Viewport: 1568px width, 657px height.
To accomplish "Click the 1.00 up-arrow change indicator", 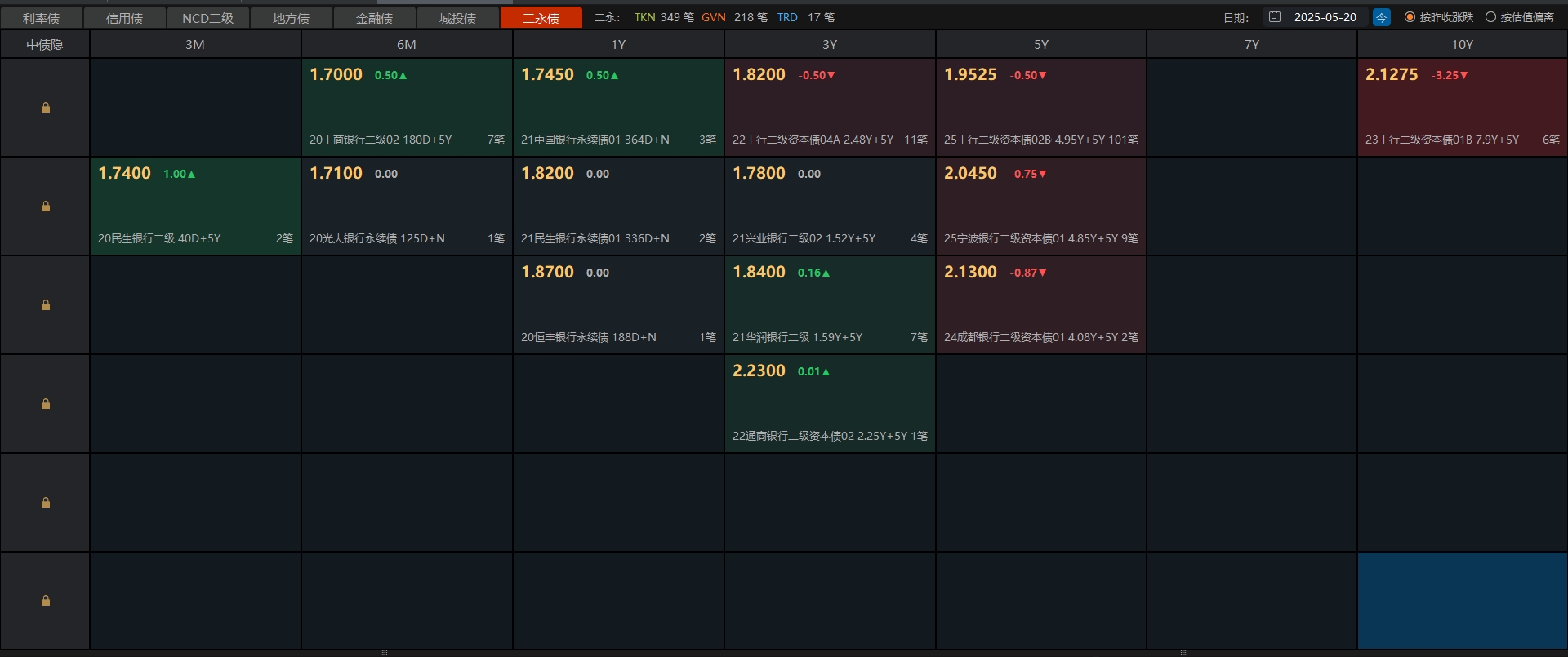I will coord(180,174).
